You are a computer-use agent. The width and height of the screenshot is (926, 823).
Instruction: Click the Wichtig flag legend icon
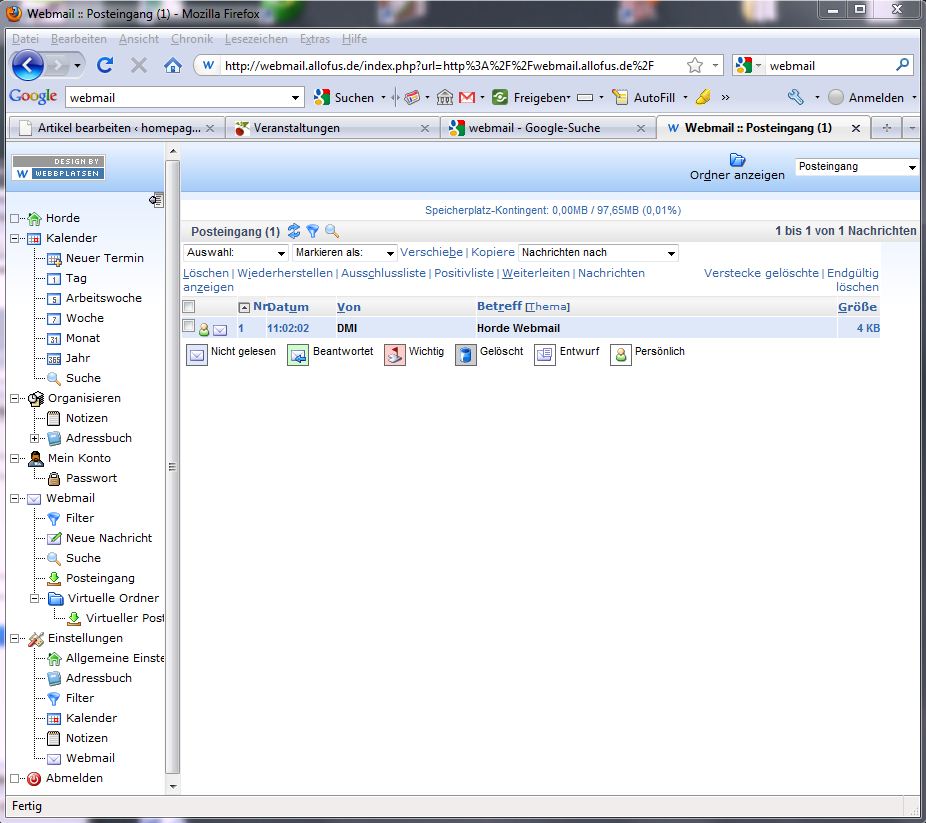tap(394, 355)
